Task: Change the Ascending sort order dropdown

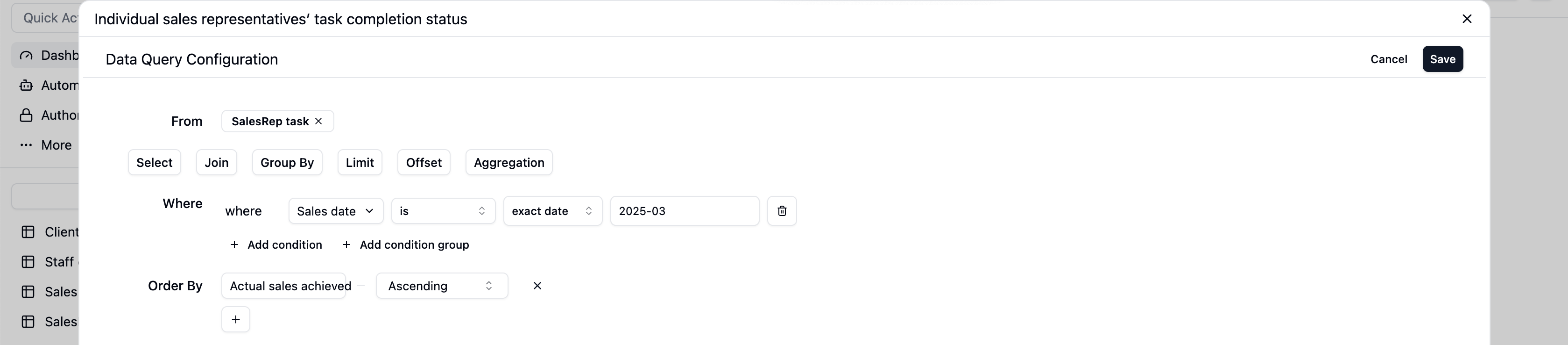Action: click(x=441, y=286)
